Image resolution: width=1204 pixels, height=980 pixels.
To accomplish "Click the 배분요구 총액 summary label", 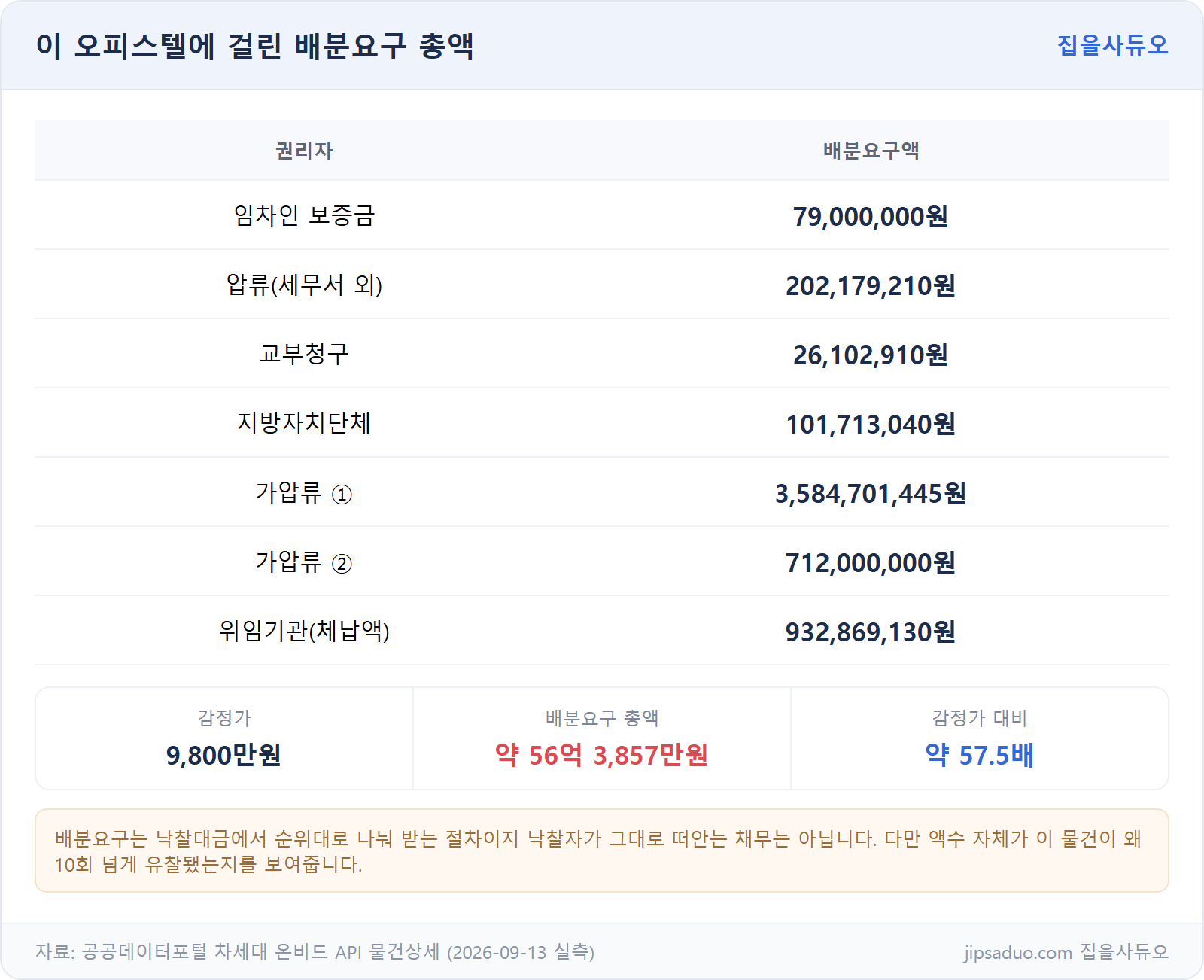I will (602, 718).
